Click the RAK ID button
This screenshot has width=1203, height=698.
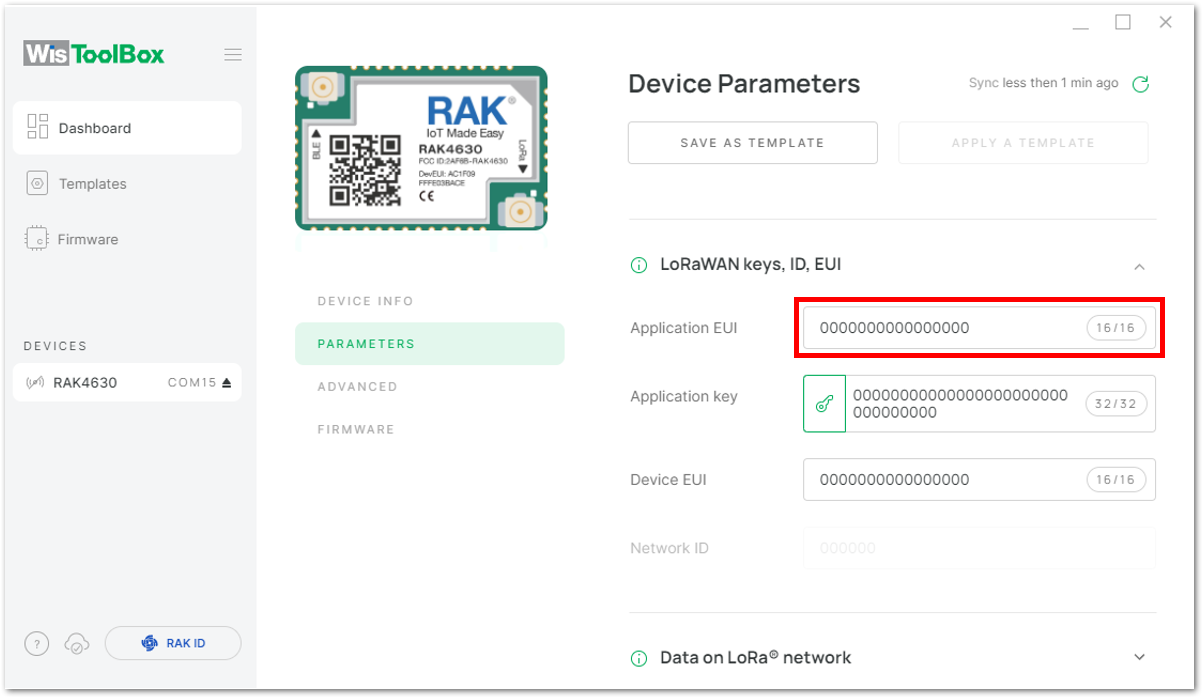(173, 643)
